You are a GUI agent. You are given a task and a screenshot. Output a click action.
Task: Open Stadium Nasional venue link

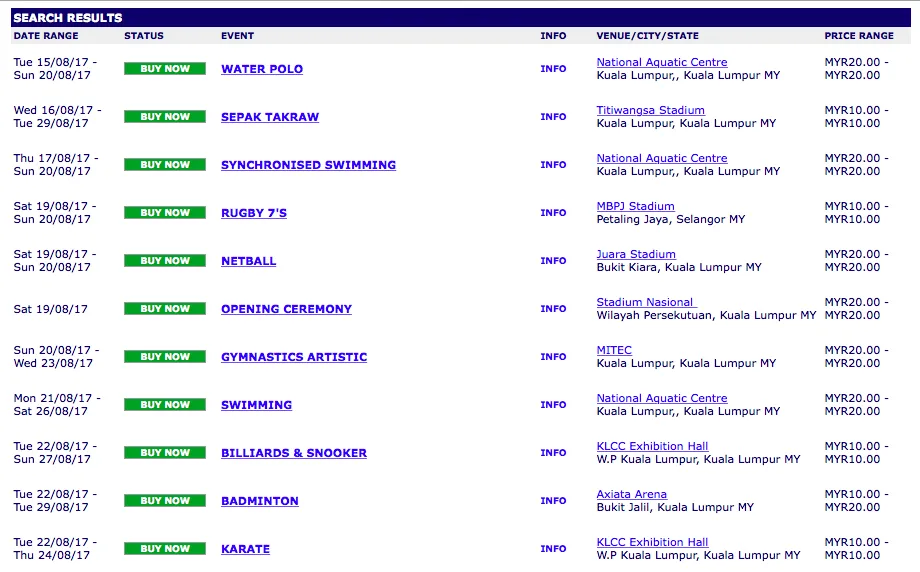[645, 302]
